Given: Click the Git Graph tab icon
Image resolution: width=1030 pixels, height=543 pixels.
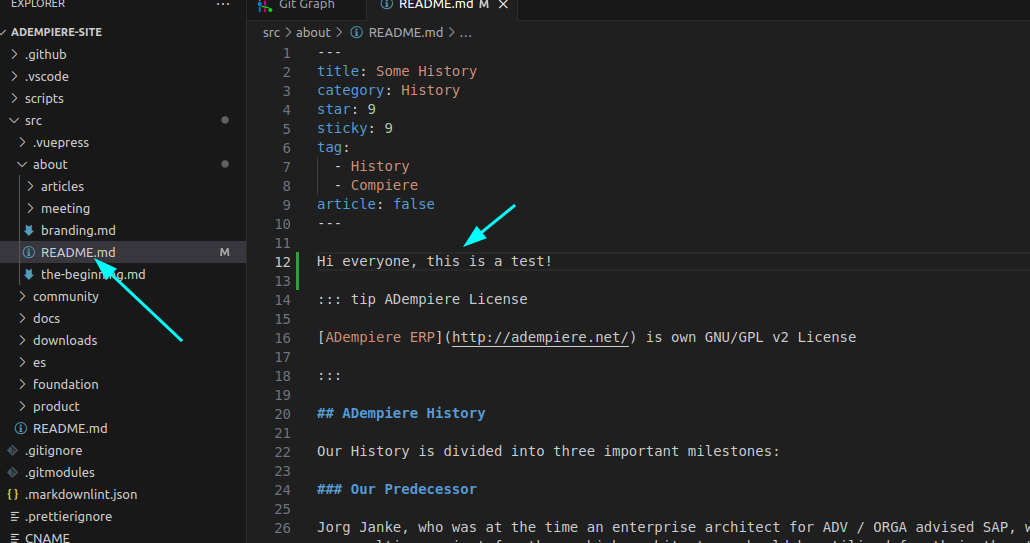Looking at the screenshot, I should pyautogui.click(x=265, y=5).
